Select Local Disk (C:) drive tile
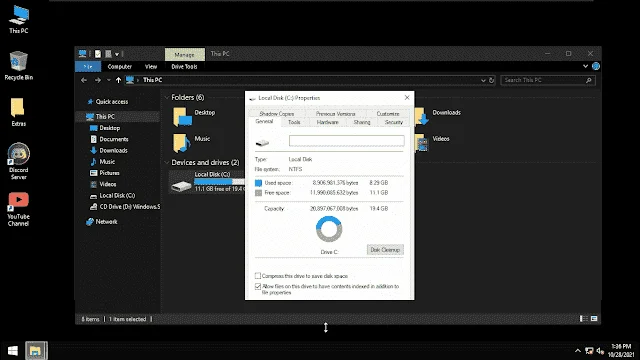Viewport: 640px width, 360px height. [x=207, y=182]
